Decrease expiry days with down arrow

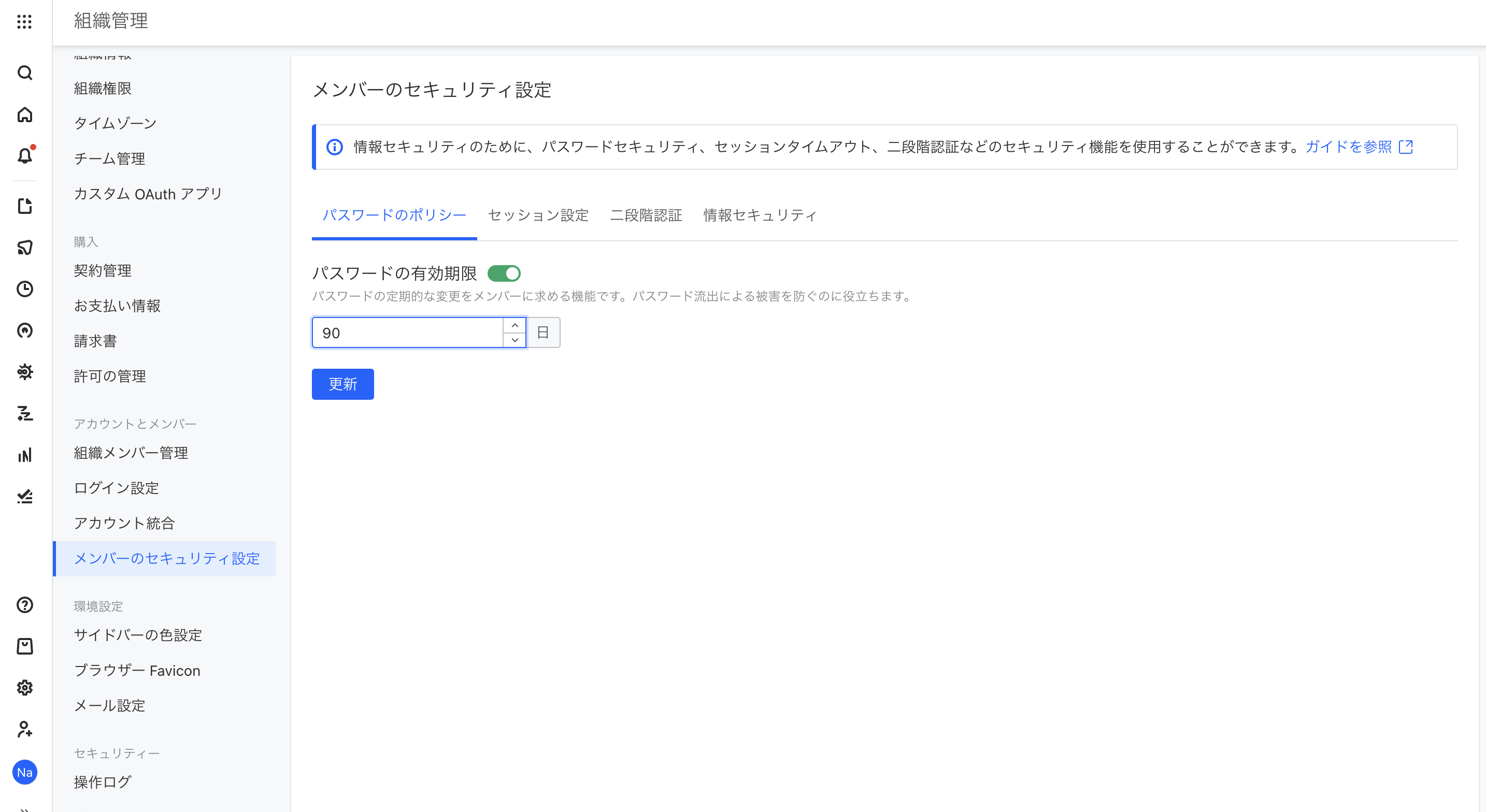[515, 340]
